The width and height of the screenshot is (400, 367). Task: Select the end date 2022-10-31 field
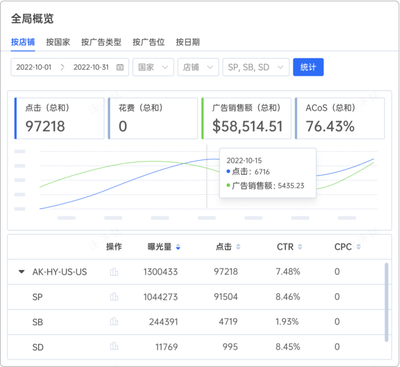[x=91, y=67]
